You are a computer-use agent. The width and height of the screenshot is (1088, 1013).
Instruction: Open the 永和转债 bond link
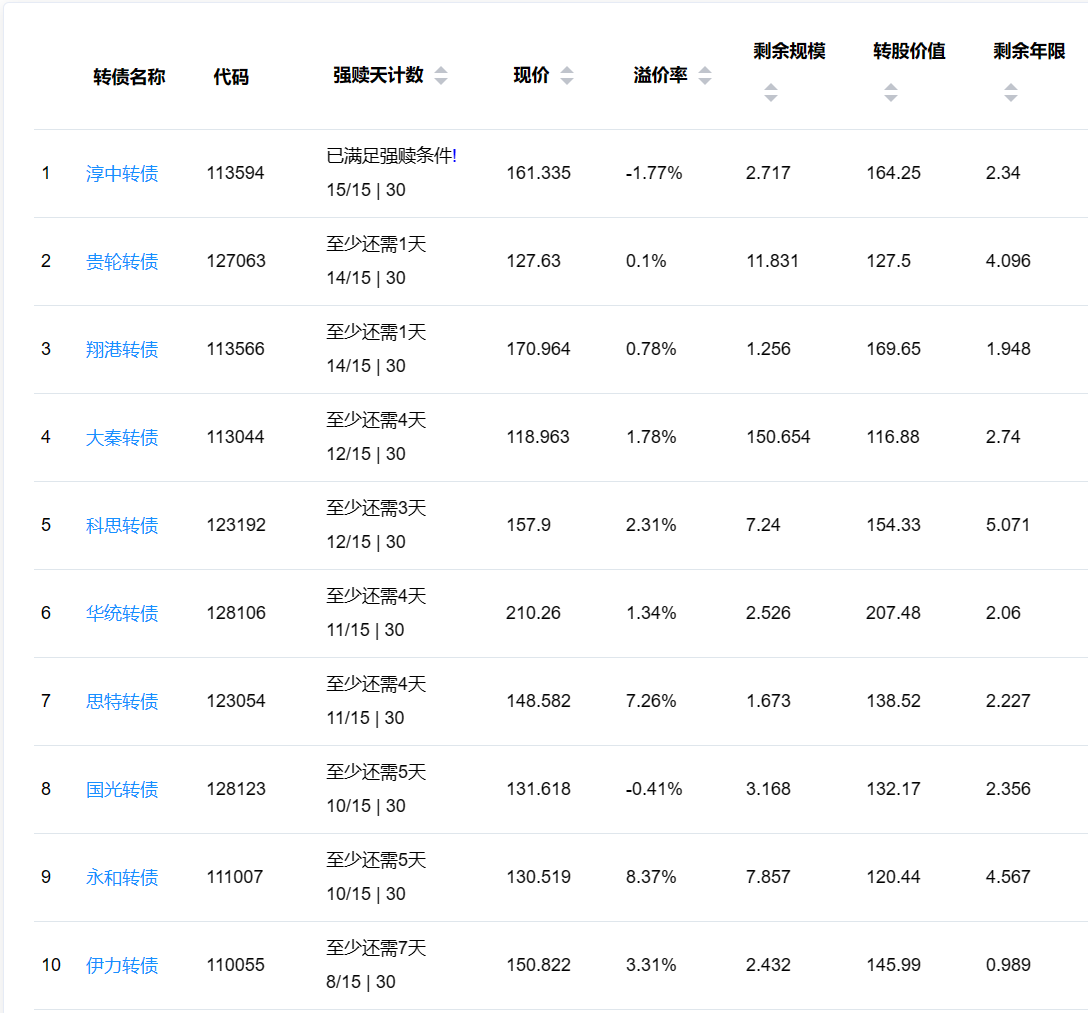click(x=122, y=878)
